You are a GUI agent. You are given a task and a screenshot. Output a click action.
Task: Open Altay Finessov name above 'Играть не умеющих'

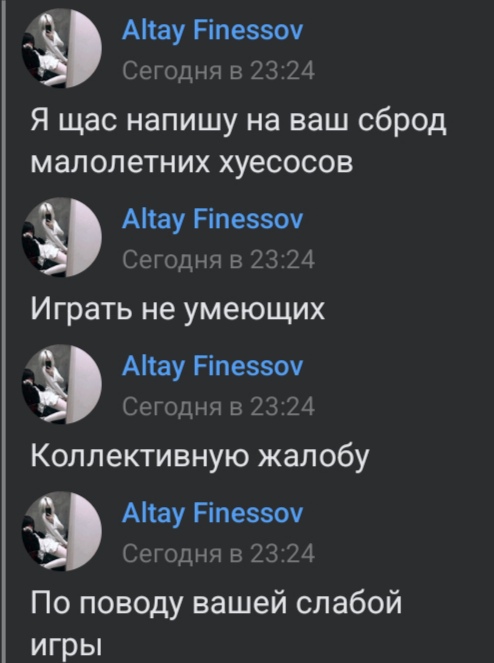click(x=212, y=221)
